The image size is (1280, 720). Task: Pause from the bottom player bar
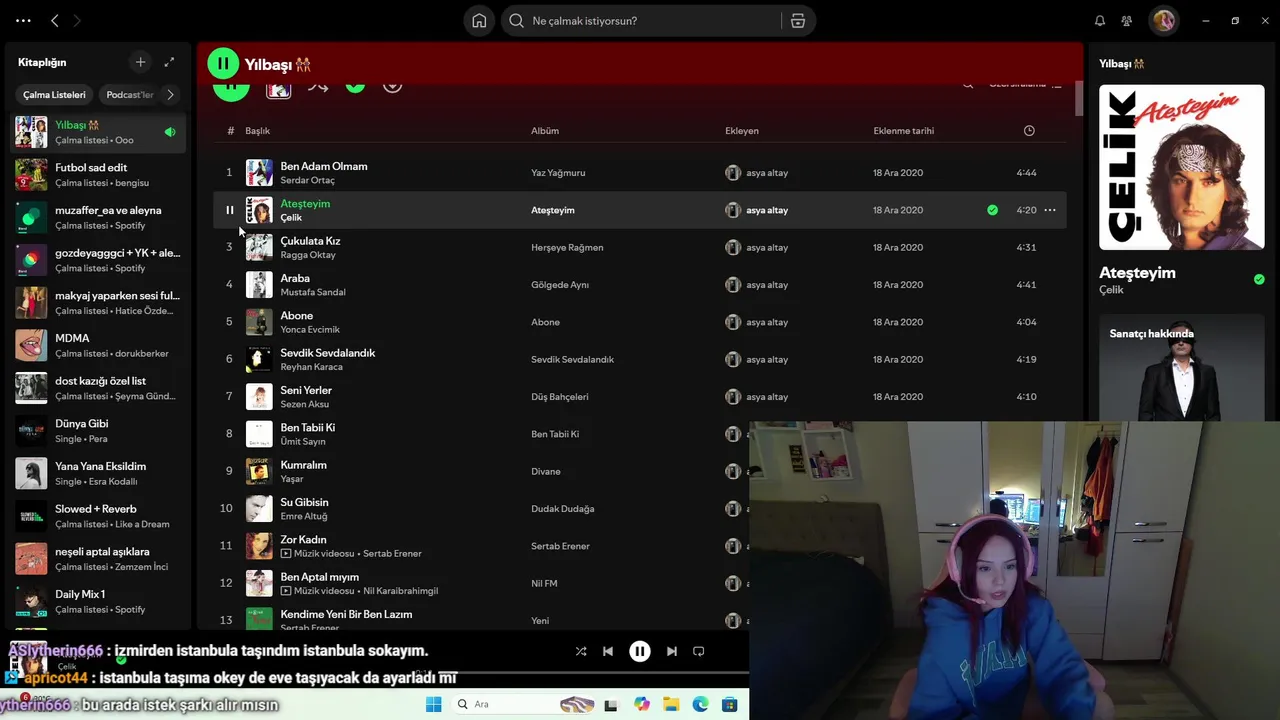[640, 651]
